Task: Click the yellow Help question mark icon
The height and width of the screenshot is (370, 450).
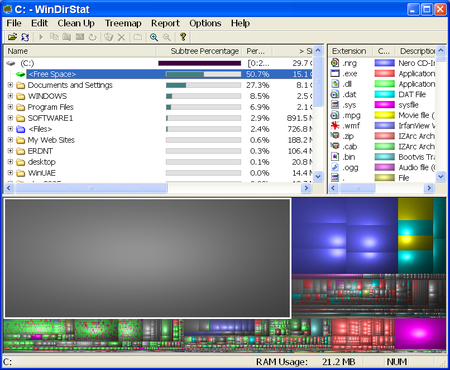Action: (183, 37)
